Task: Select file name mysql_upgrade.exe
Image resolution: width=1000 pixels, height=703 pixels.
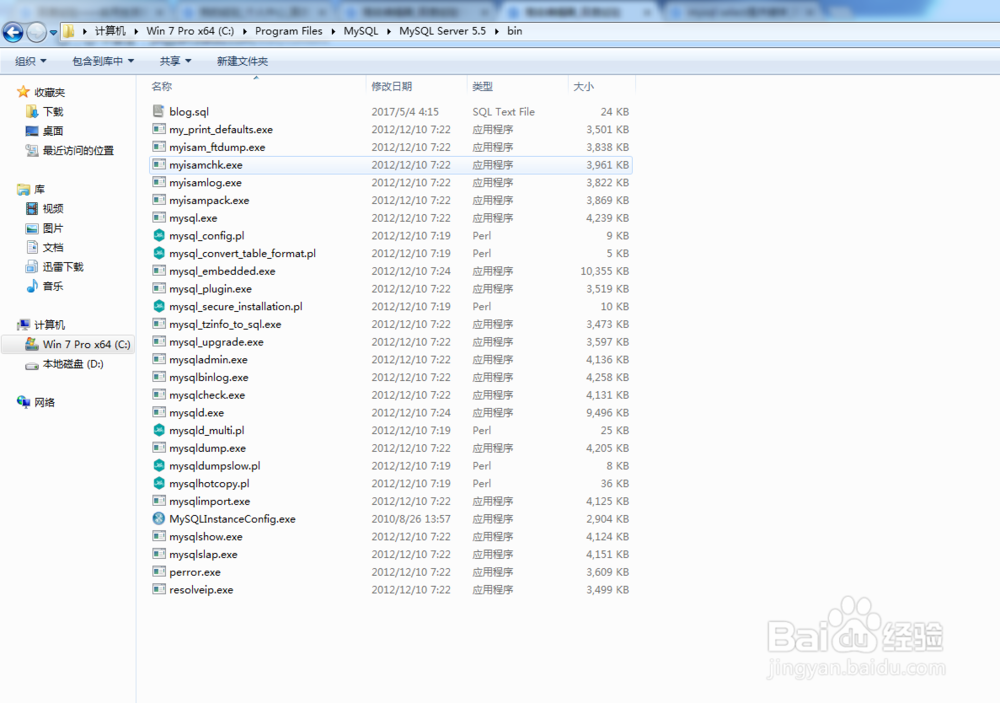Action: (216, 342)
